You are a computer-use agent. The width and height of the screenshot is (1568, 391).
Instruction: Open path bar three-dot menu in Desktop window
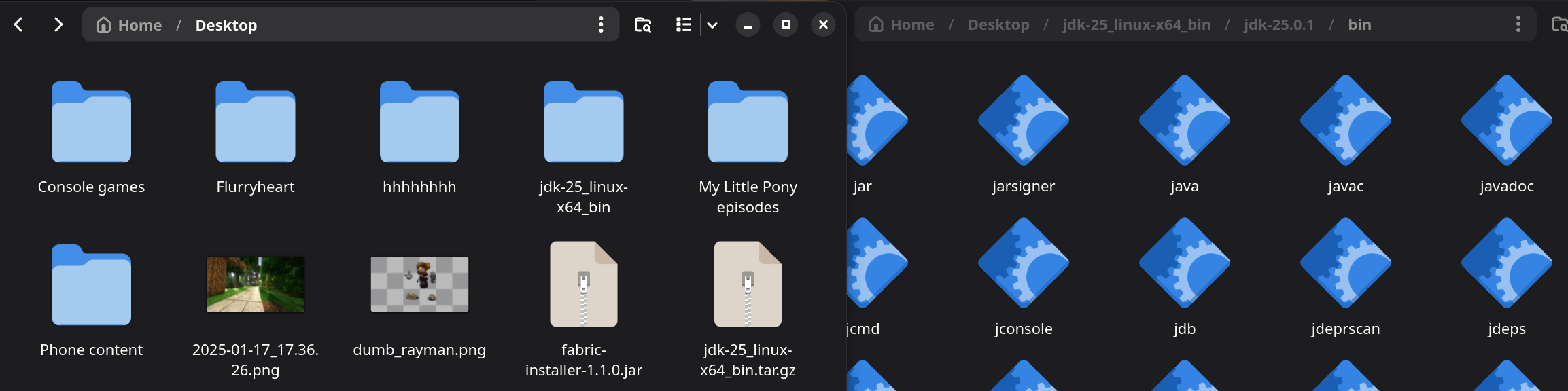(601, 25)
